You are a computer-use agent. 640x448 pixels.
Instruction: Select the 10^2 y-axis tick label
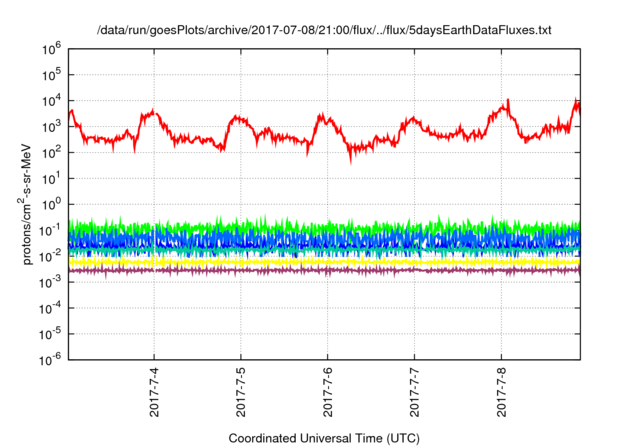(x=52, y=152)
